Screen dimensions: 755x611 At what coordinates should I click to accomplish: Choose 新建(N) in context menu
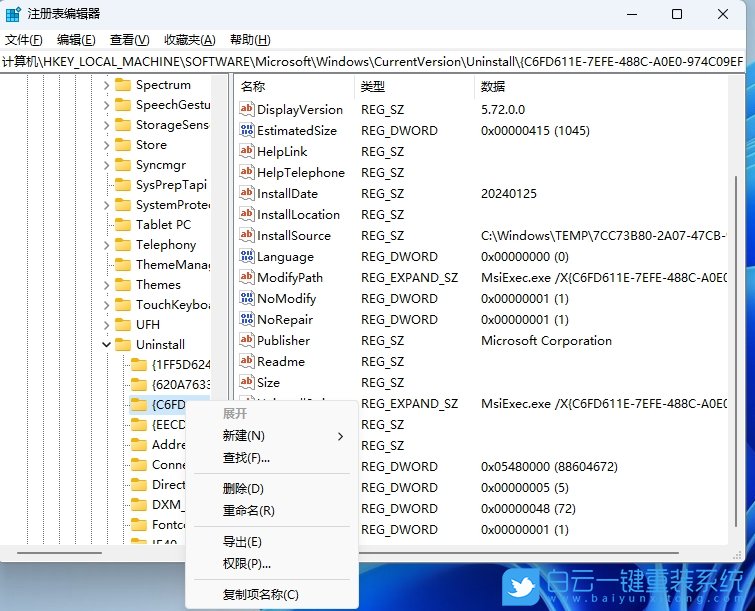(x=272, y=436)
